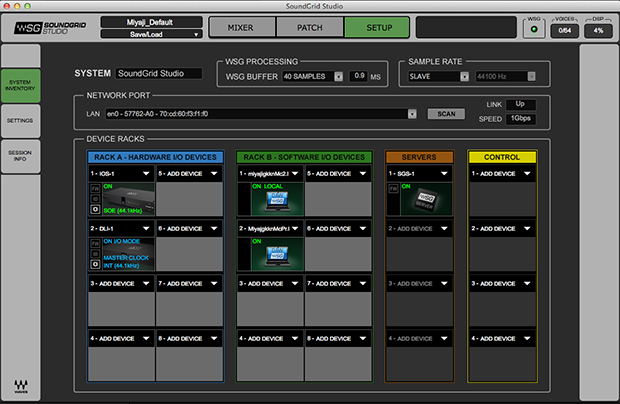
Task: Open the Session Info sidebar page
Action: (x=21, y=156)
